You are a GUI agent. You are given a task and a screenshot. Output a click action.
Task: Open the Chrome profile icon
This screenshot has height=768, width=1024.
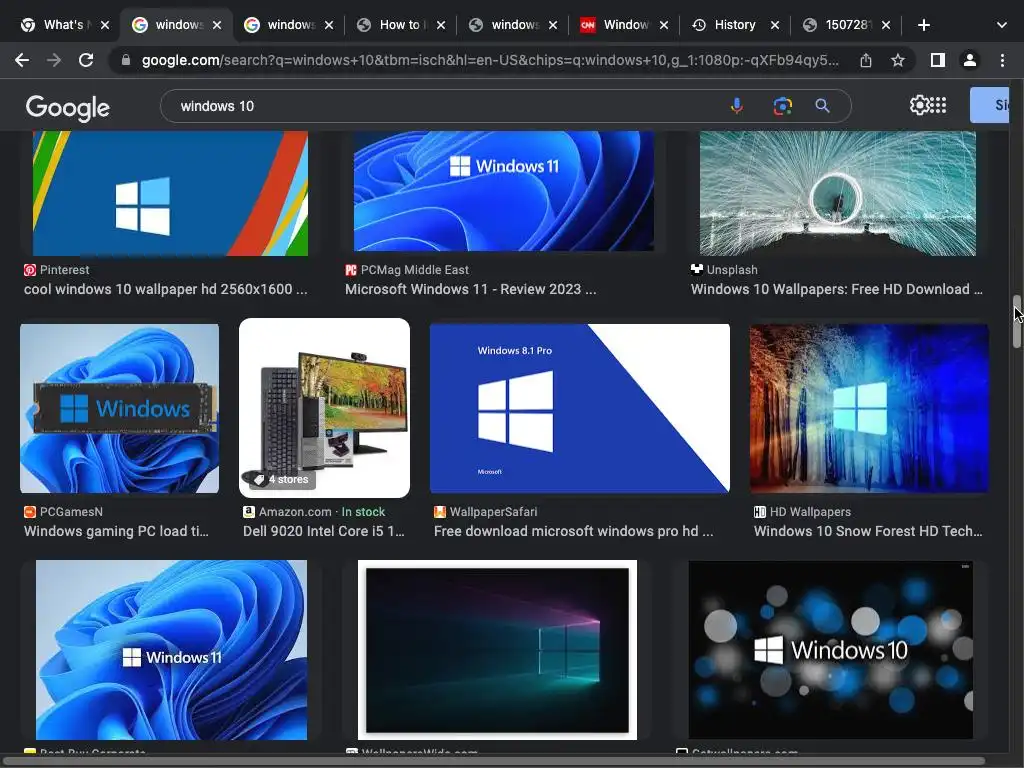[970, 60]
